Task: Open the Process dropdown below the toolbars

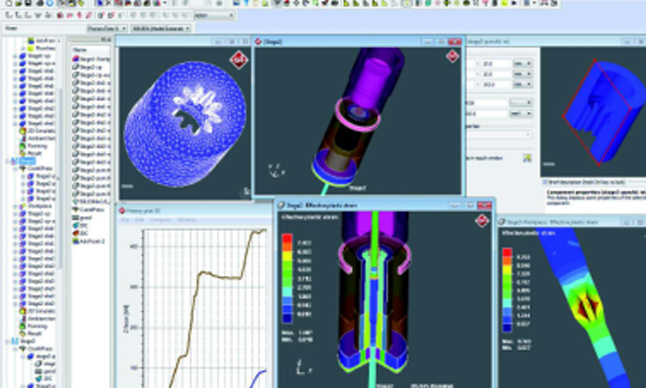Action: (107, 28)
